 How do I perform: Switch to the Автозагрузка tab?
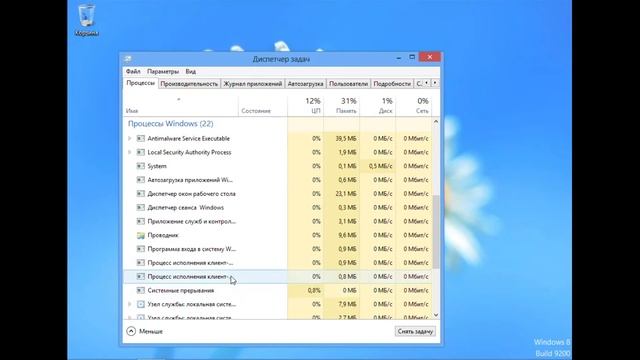tap(305, 84)
